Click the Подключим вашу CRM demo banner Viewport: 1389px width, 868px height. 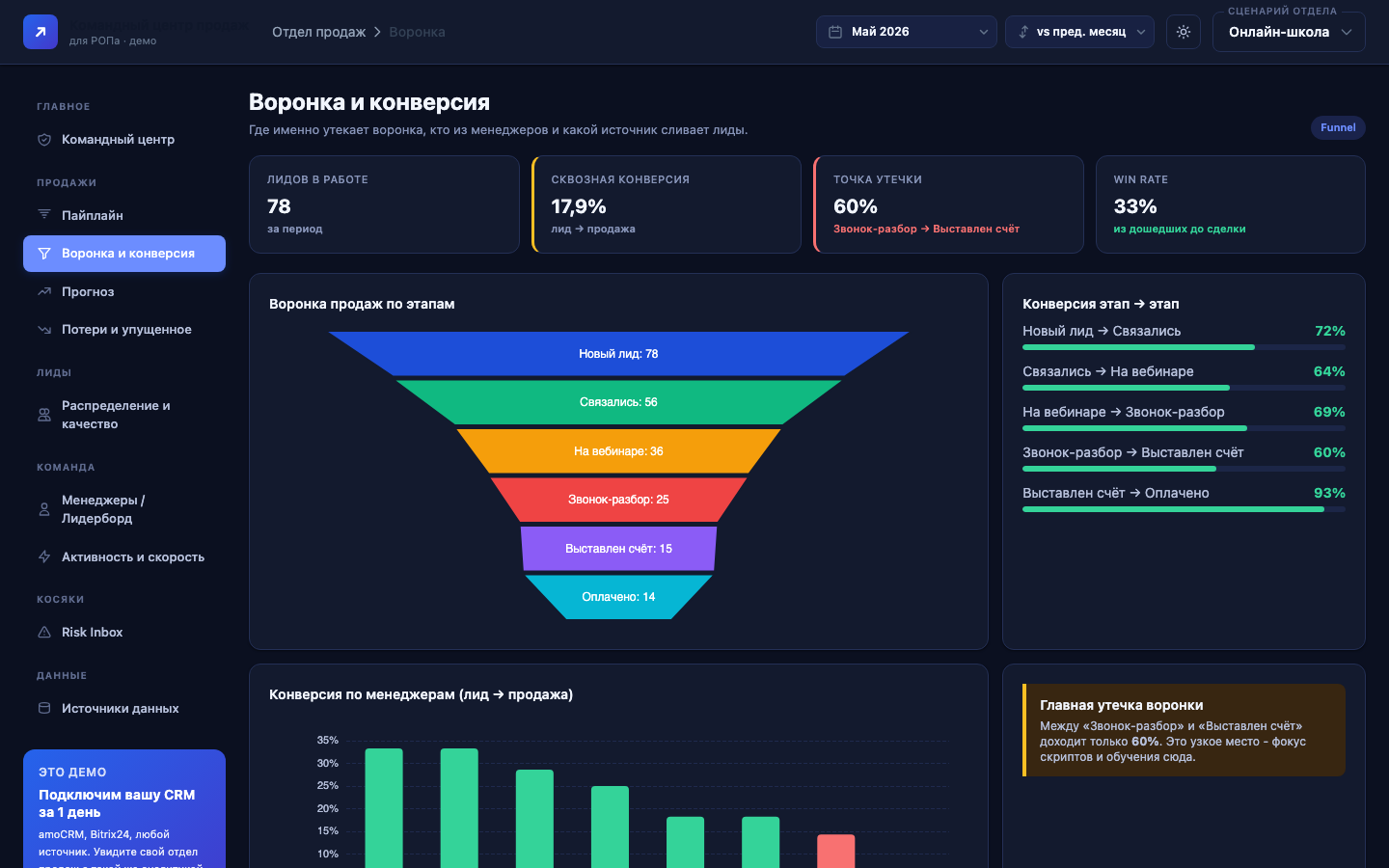(124, 809)
